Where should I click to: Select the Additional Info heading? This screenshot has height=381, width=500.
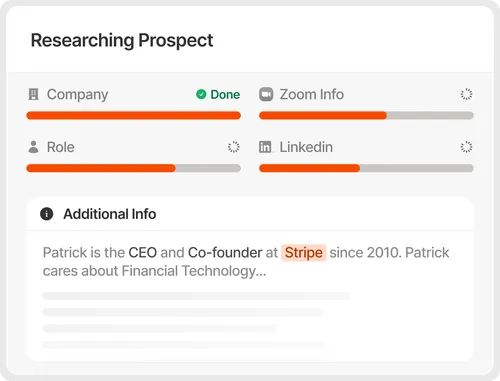click(110, 214)
